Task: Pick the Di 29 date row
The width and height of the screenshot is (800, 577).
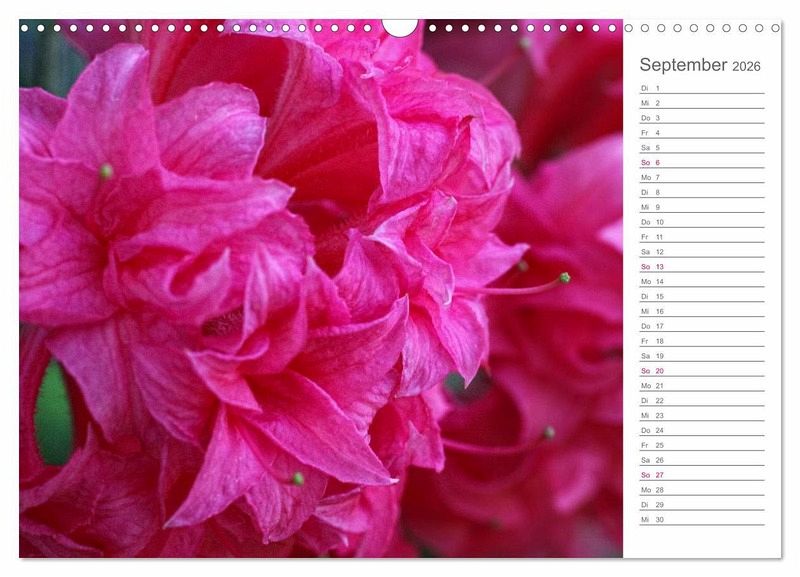Action: [x=701, y=505]
